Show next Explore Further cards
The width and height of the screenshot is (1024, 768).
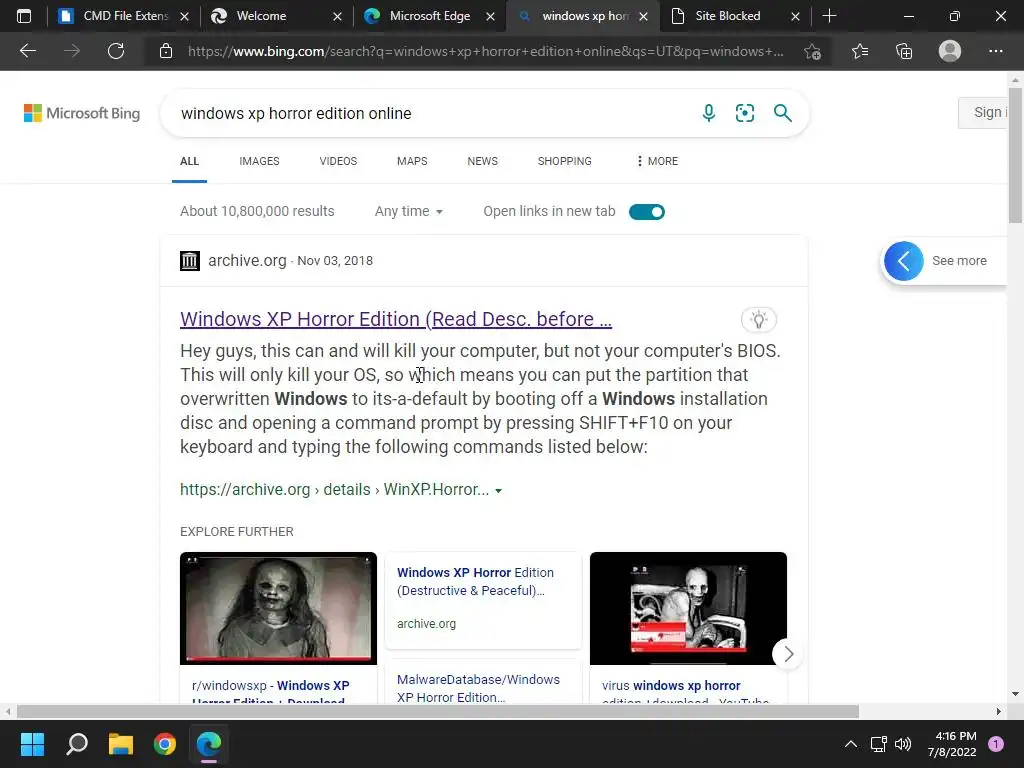pyautogui.click(x=788, y=654)
